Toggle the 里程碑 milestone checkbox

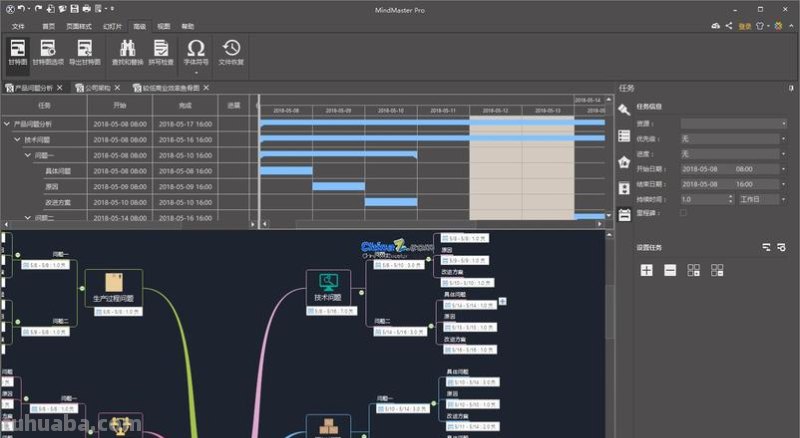[x=684, y=213]
